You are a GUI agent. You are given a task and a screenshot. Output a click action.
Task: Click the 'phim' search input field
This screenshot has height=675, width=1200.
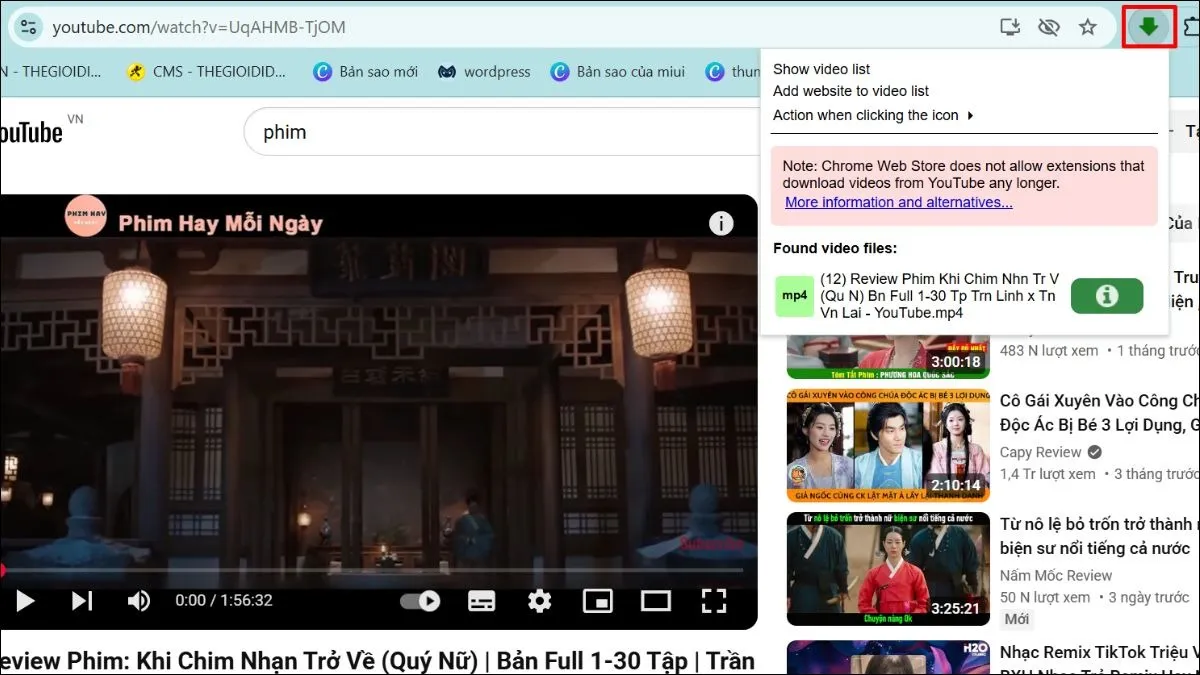[x=400, y=131]
